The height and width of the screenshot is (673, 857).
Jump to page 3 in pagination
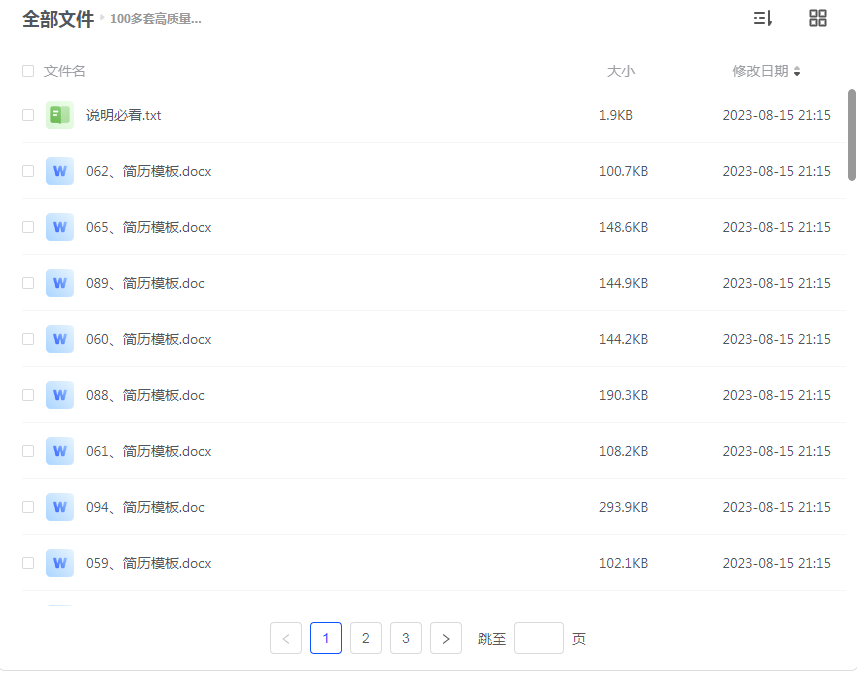406,638
